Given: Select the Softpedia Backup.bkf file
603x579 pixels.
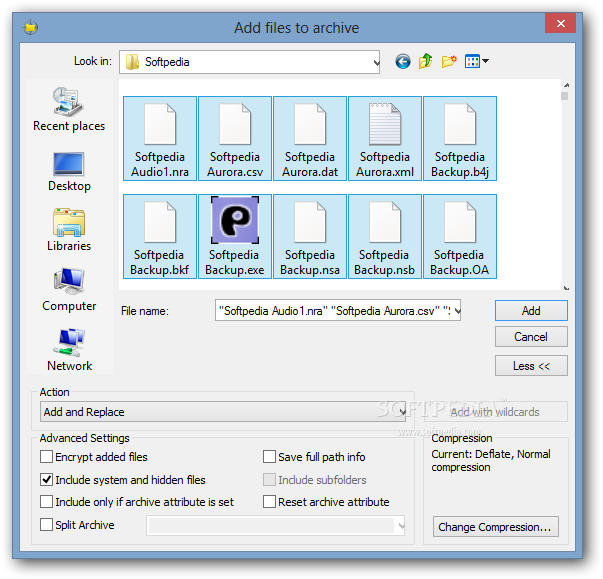Looking at the screenshot, I should click(x=160, y=236).
